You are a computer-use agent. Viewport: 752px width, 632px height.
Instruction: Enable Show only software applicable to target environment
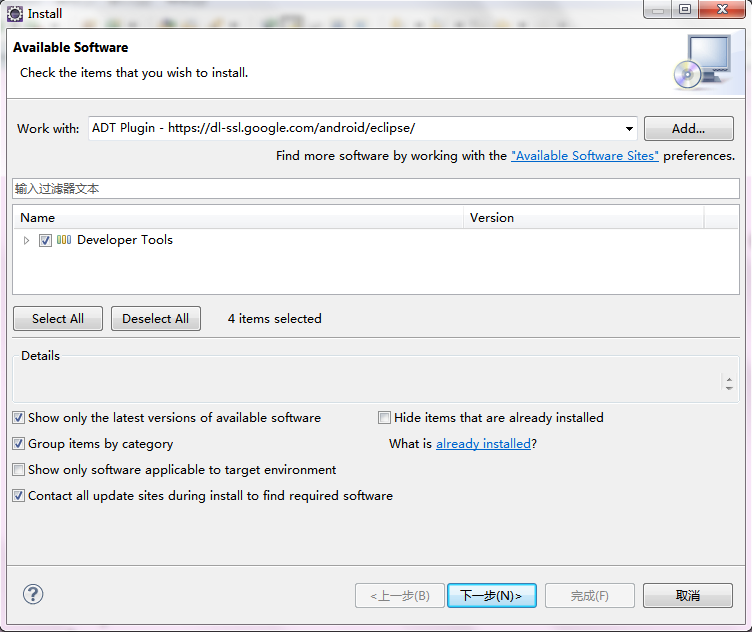(18, 469)
